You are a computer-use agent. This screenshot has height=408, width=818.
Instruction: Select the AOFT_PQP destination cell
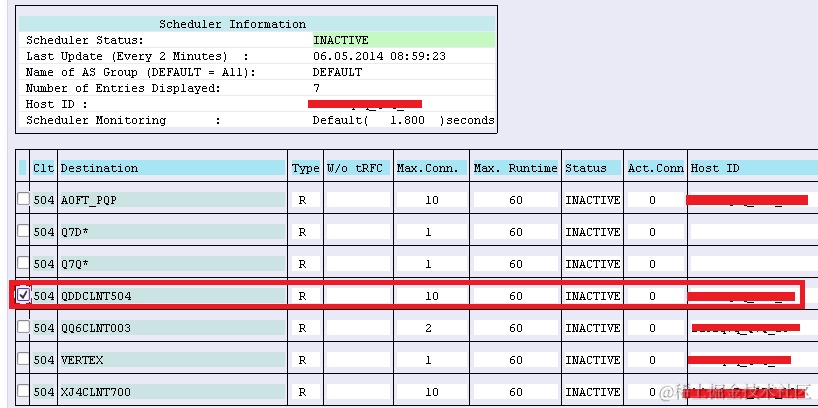tap(172, 200)
